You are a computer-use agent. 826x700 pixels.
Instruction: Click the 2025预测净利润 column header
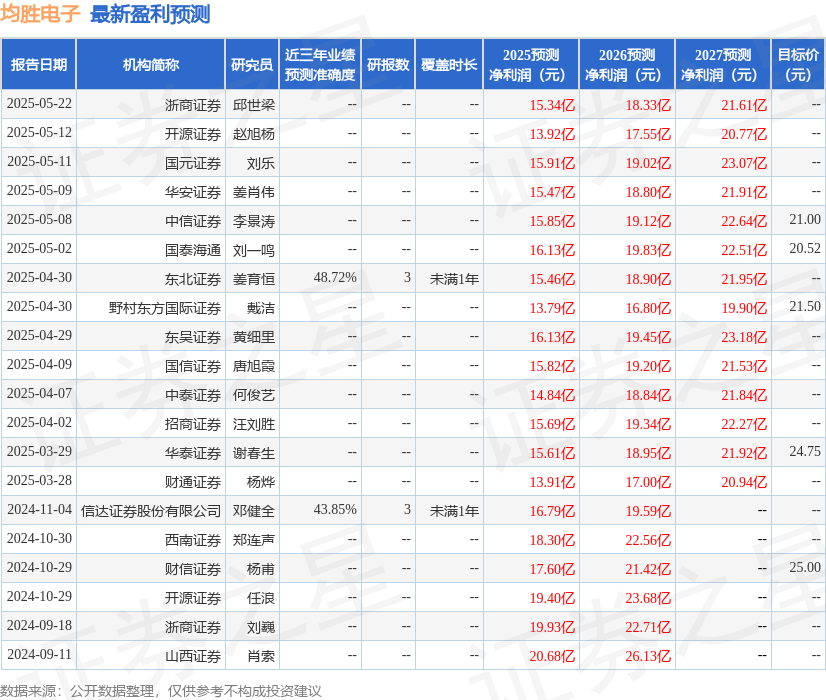point(531,65)
